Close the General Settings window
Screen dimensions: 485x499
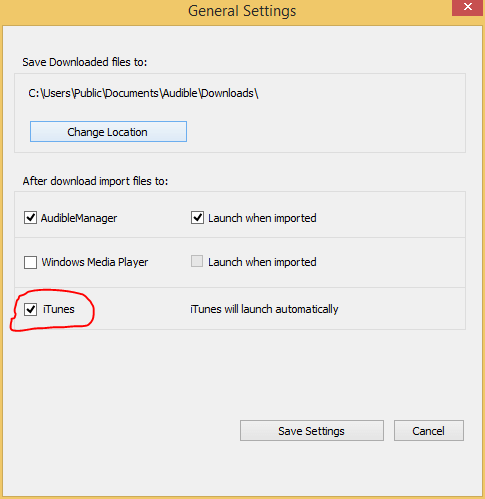tap(468, 7)
